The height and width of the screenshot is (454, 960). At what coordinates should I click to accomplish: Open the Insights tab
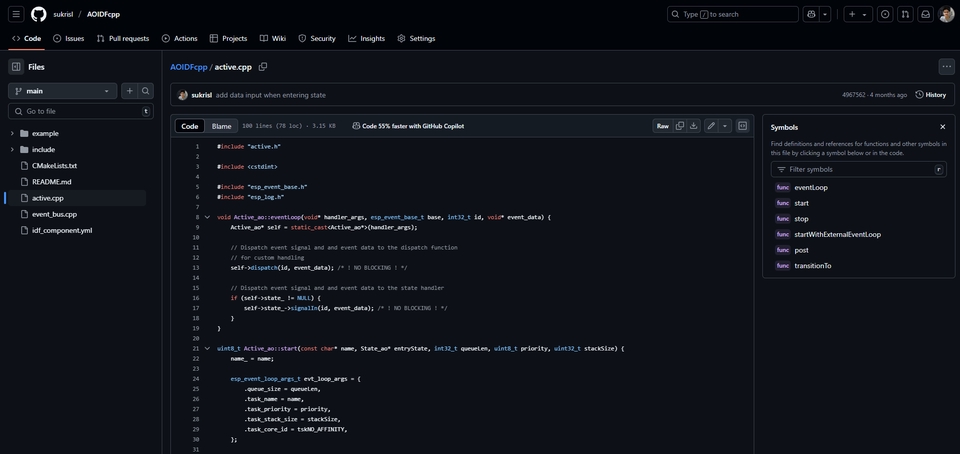[366, 38]
